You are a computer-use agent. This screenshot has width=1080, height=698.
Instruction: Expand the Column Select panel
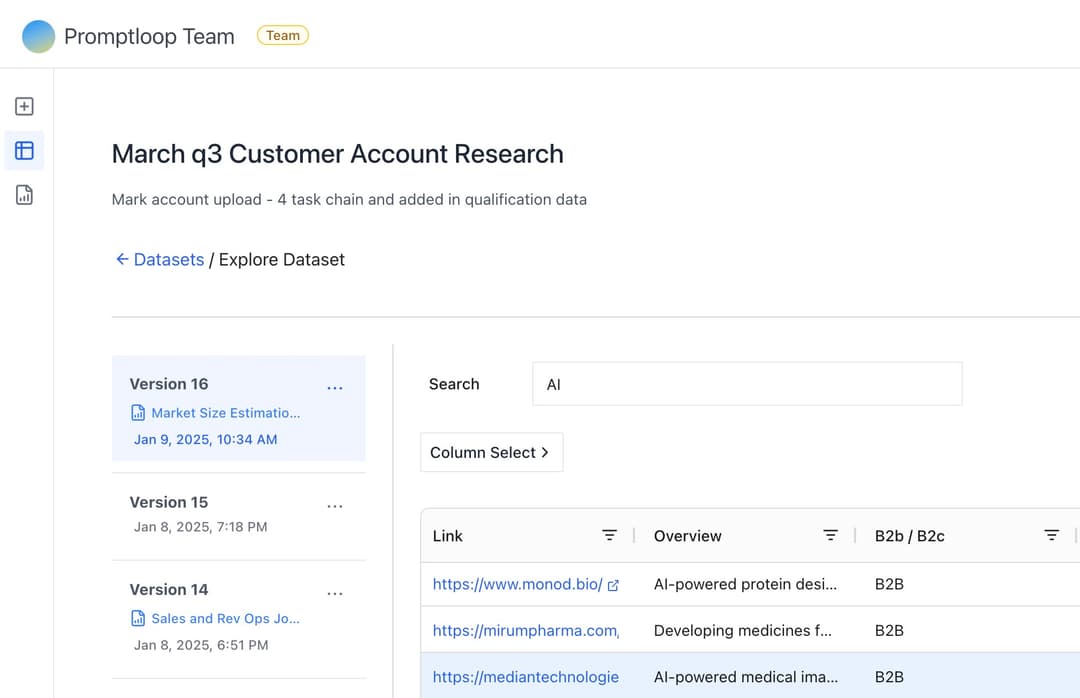(491, 452)
